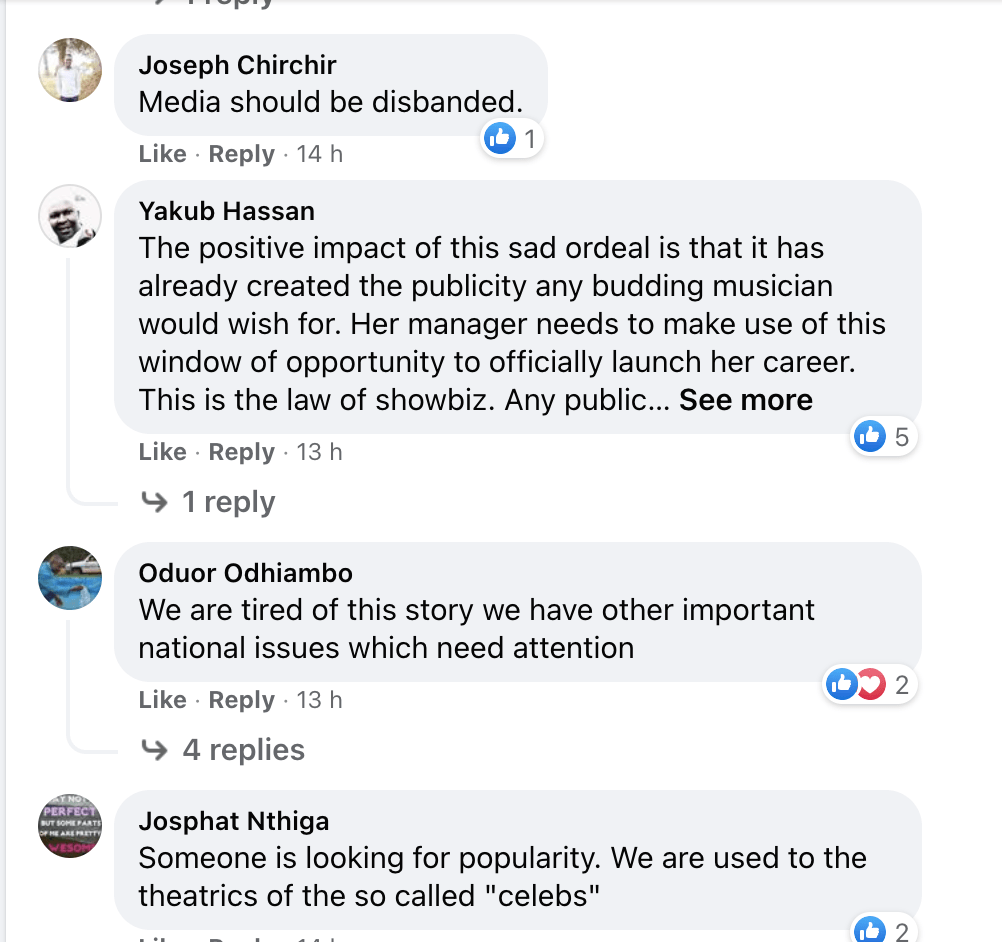This screenshot has width=1002, height=942.
Task: Click Joseph Chirchir's profile picture
Action: [x=70, y=70]
